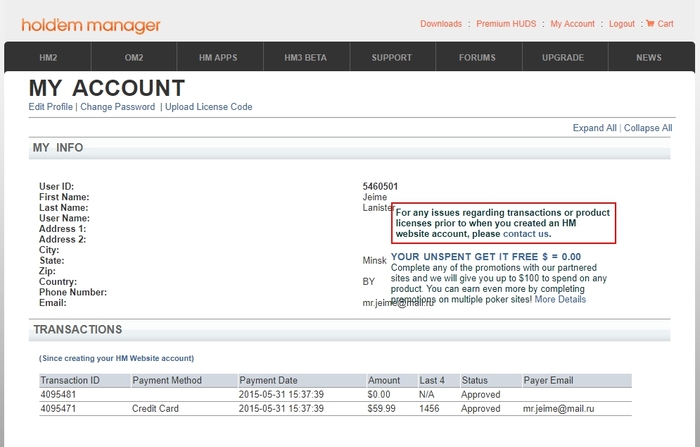
Task: Click My Account header link
Action: pos(572,24)
